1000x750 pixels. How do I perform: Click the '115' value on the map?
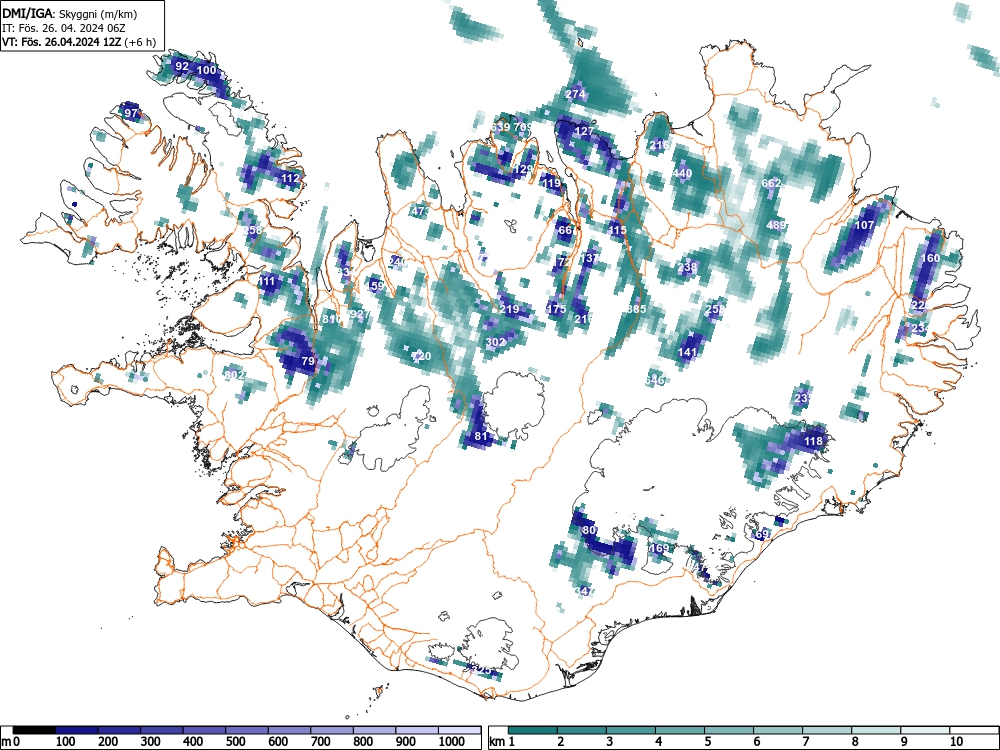click(617, 230)
